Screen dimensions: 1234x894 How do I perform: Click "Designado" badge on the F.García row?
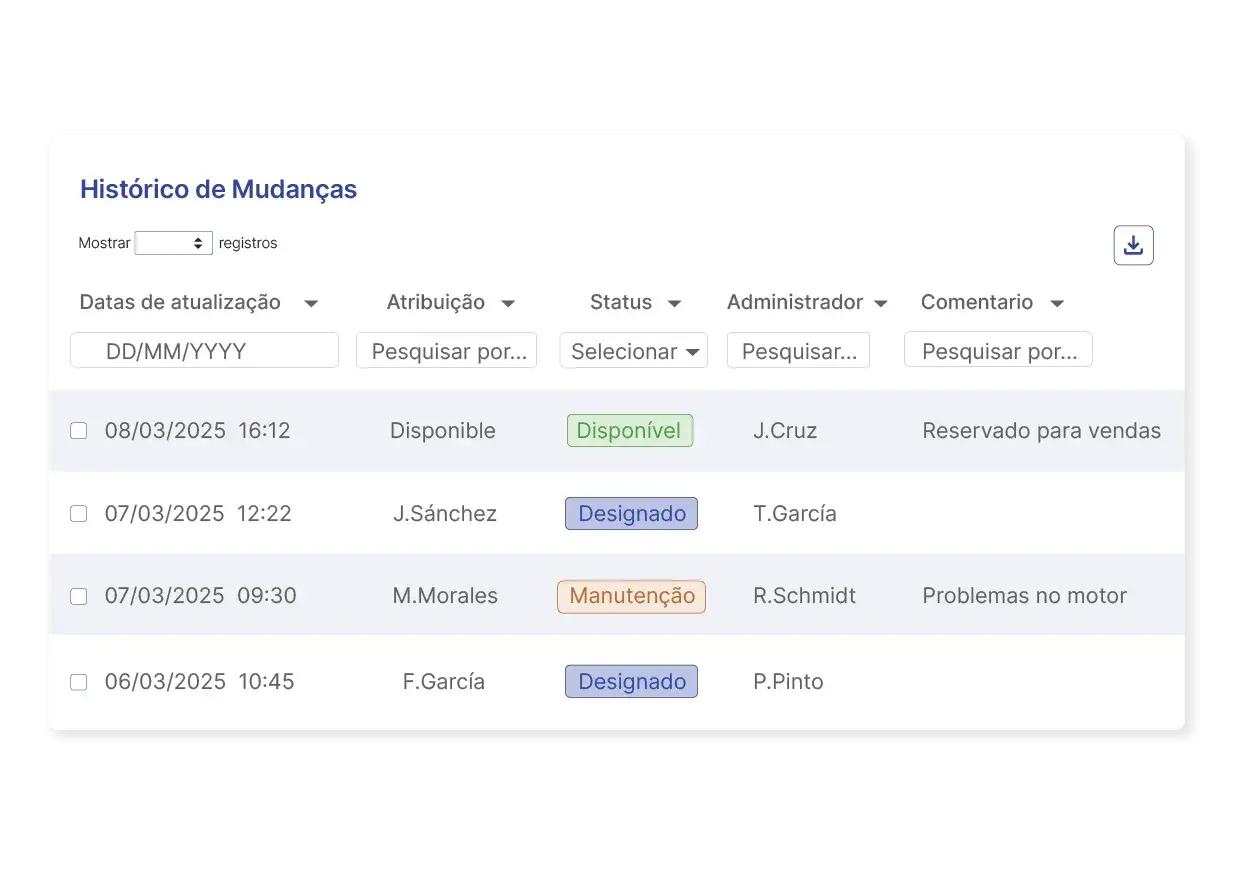pos(631,681)
